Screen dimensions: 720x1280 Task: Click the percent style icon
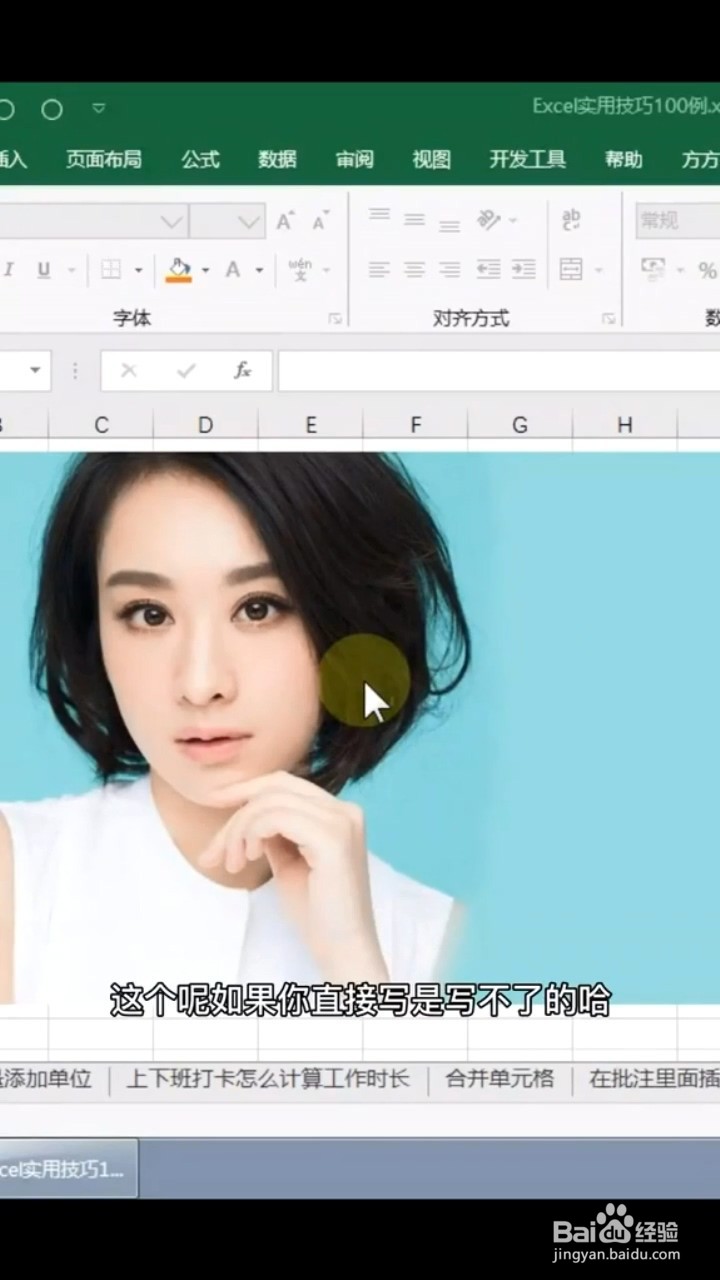707,270
